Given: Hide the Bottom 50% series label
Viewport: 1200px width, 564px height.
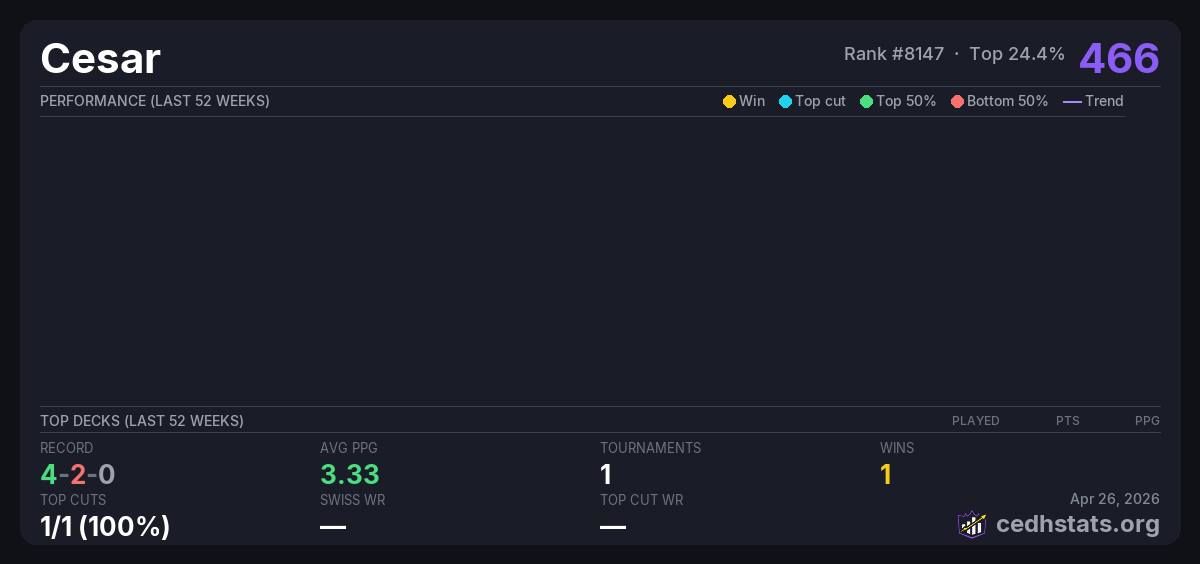Looking at the screenshot, I should click(1007, 101).
